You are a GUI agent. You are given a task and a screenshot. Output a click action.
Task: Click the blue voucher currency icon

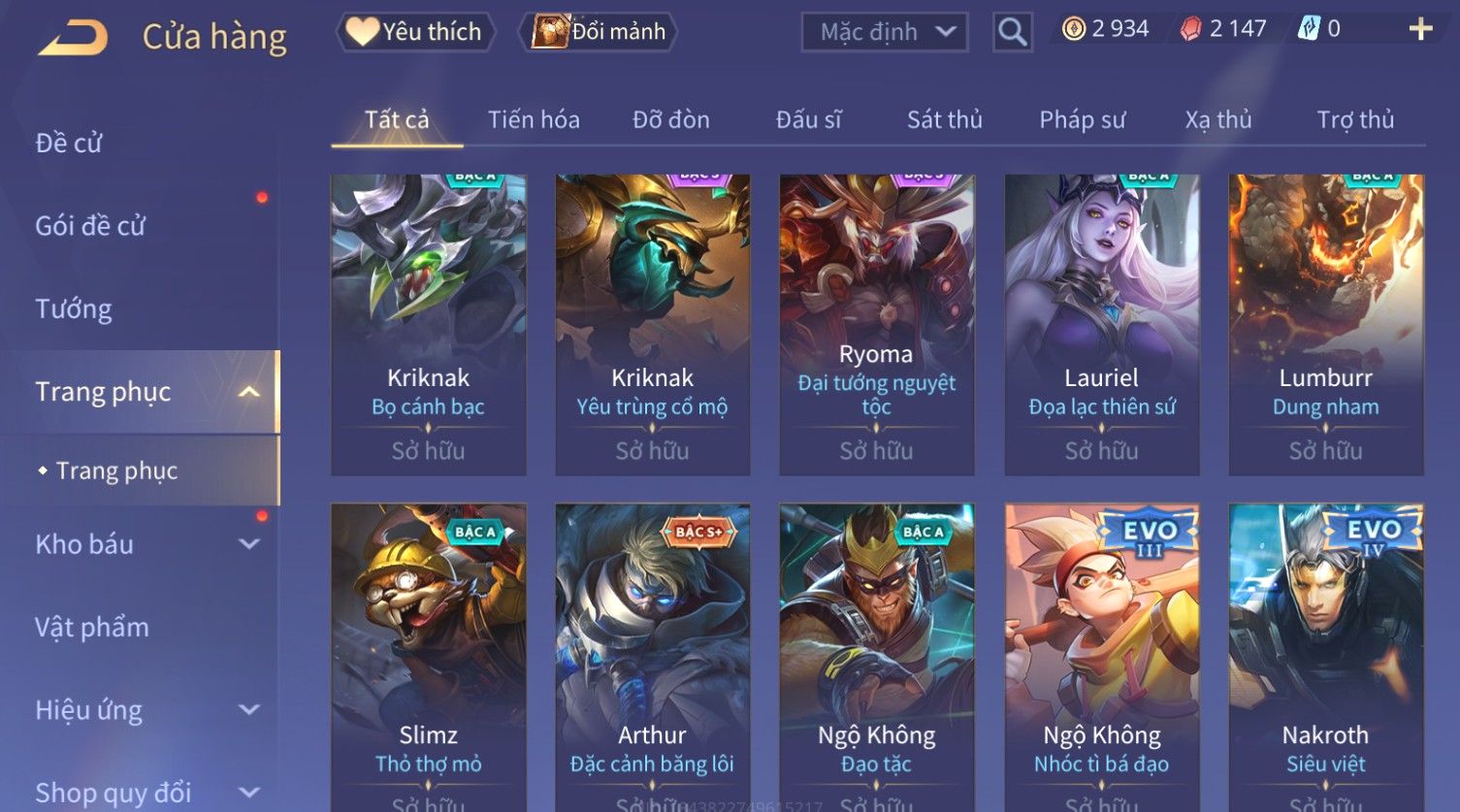click(1309, 29)
